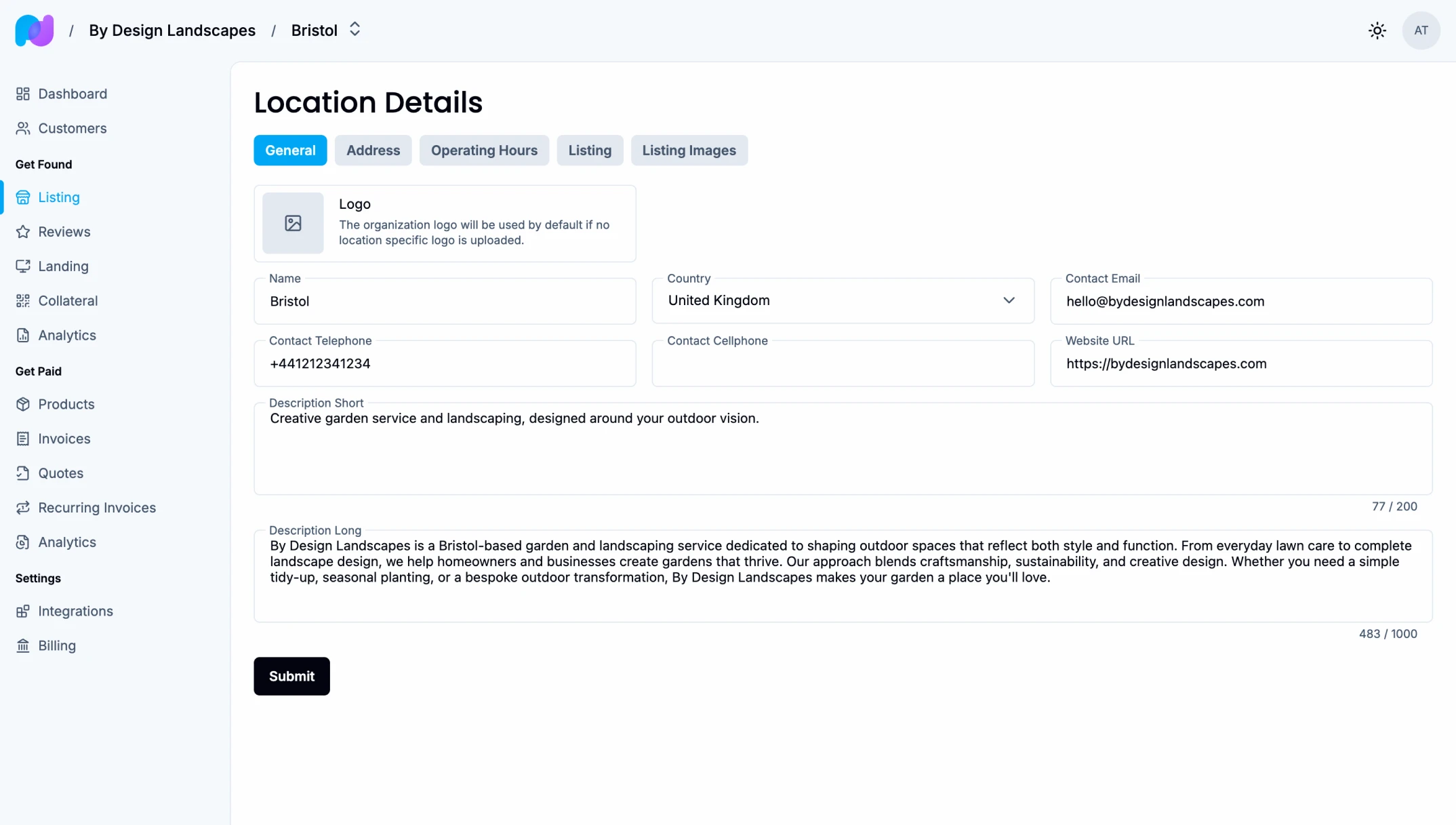
Task: Switch to the Operating Hours tab
Action: click(x=484, y=150)
